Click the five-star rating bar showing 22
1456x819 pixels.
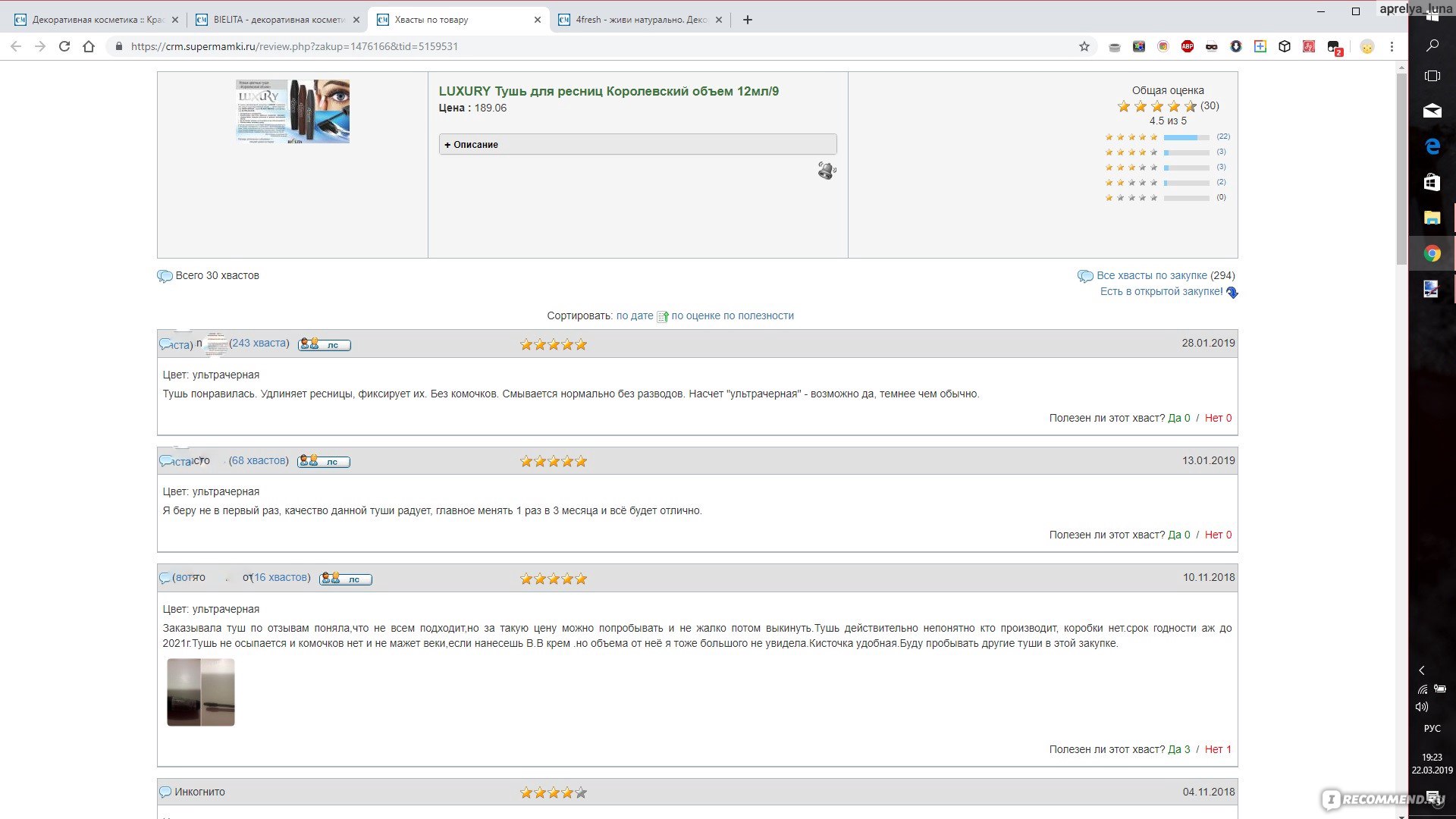coord(1187,137)
